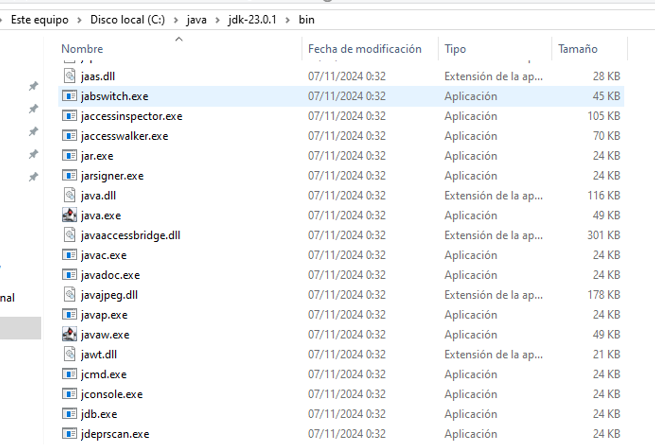
Task: Click the jconsole.exe file icon
Action: (x=69, y=394)
